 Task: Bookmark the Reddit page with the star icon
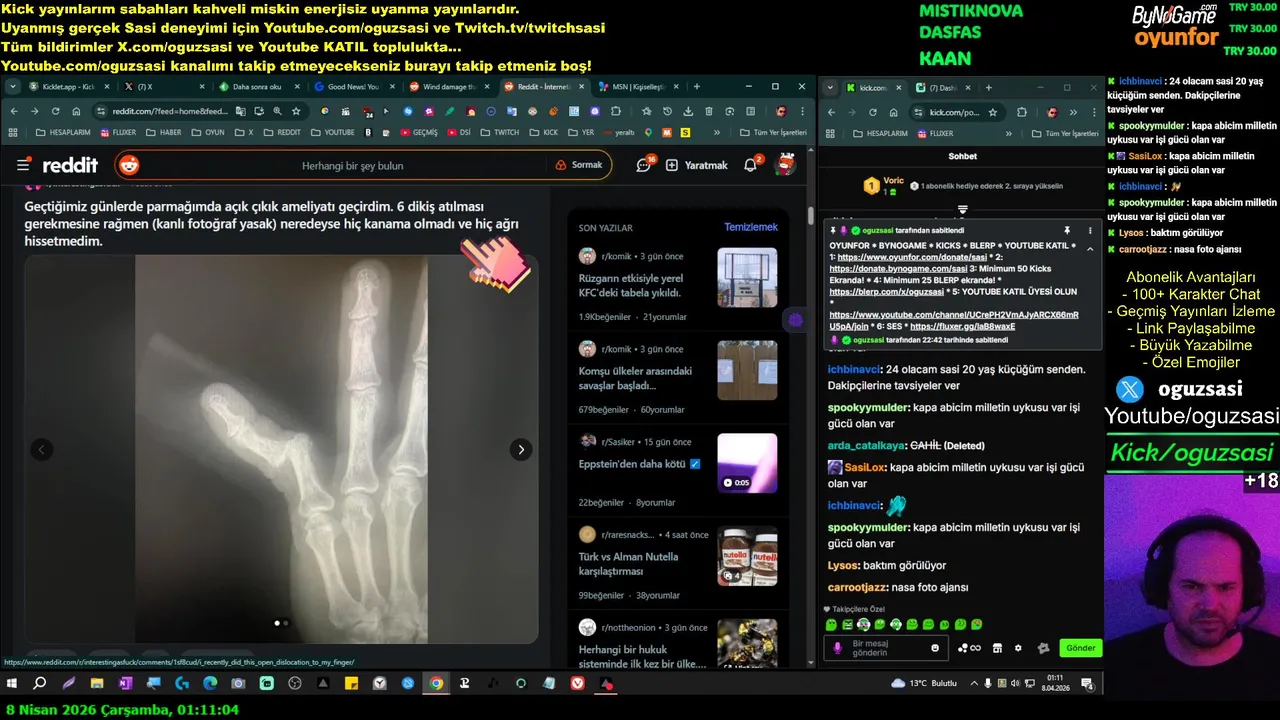(296, 111)
